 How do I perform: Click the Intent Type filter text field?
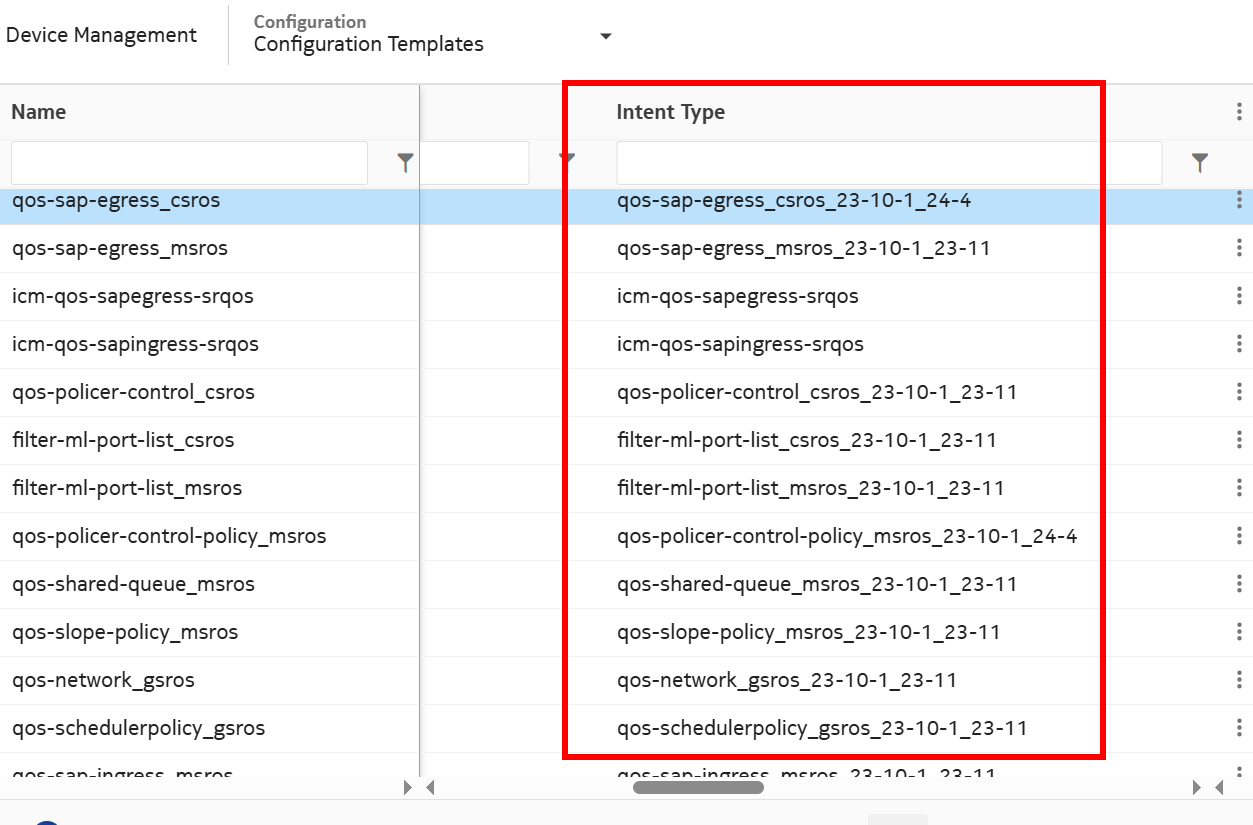(x=888, y=163)
